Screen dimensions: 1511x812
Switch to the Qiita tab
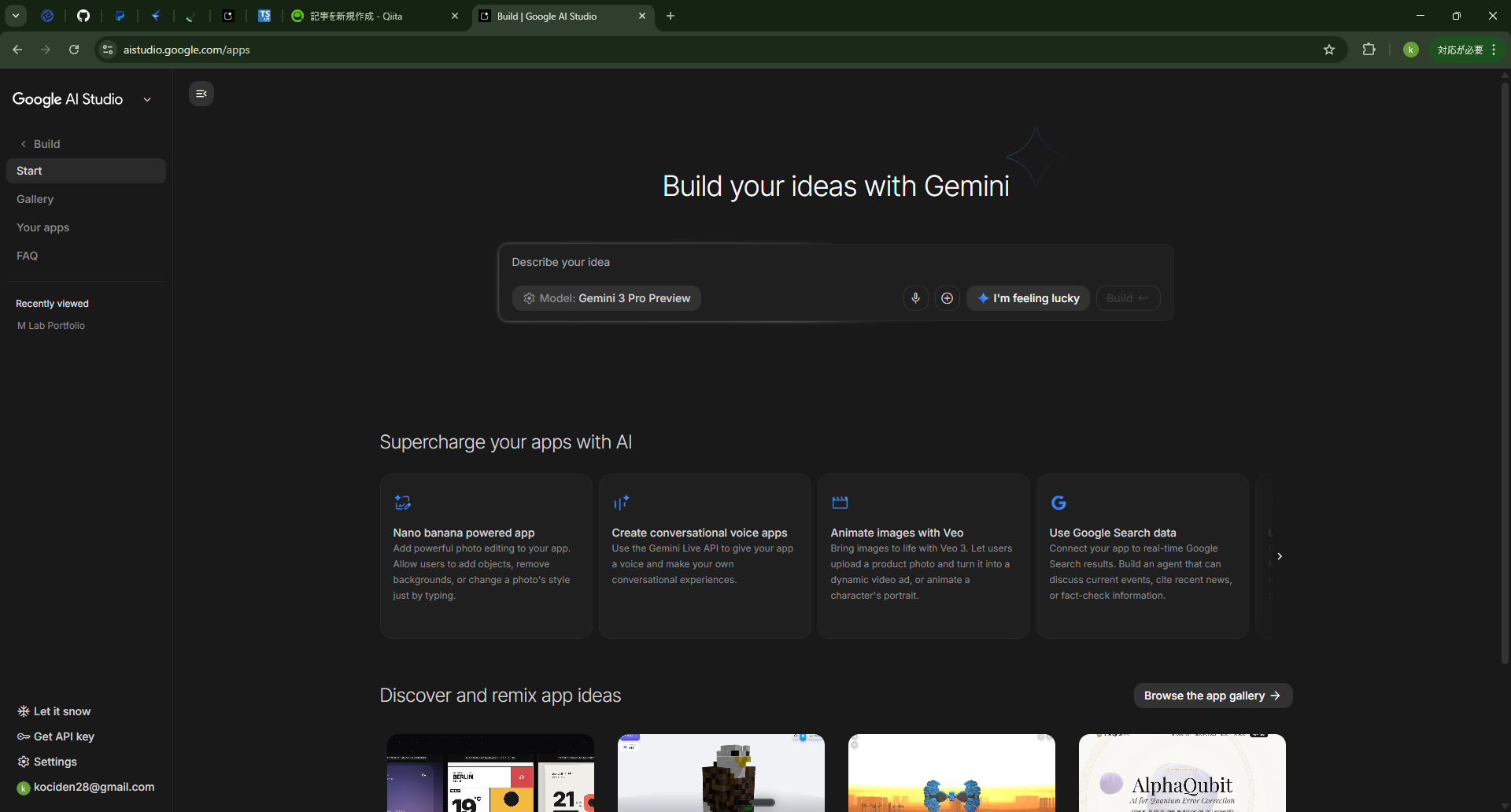click(x=375, y=16)
